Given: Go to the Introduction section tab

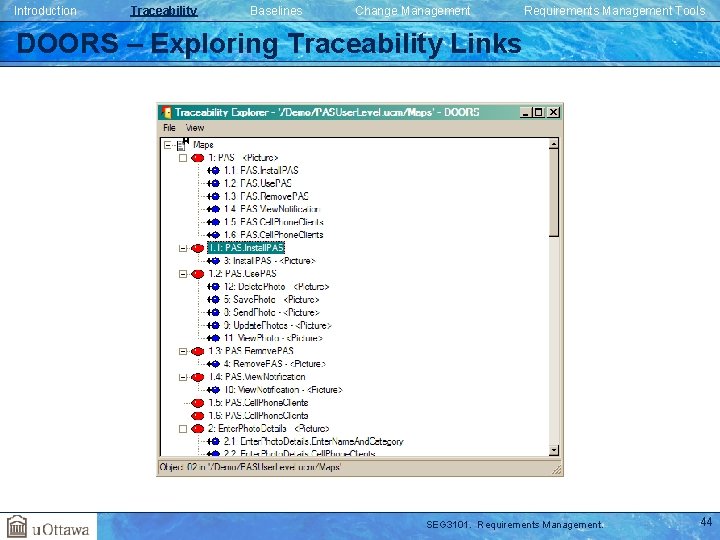Looking at the screenshot, I should tap(45, 11).
